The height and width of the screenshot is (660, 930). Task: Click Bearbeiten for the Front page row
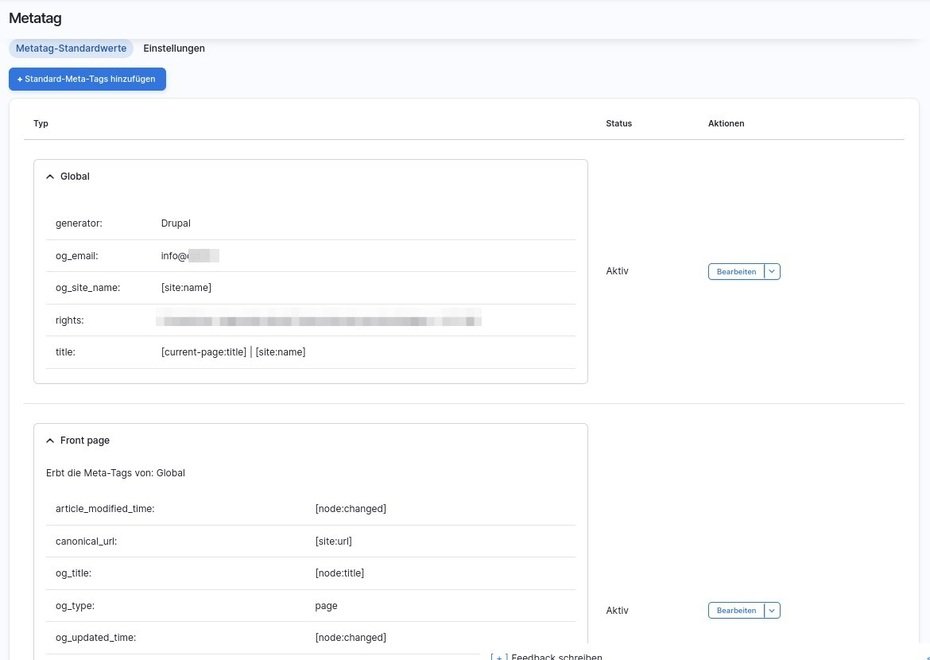[x=736, y=610]
